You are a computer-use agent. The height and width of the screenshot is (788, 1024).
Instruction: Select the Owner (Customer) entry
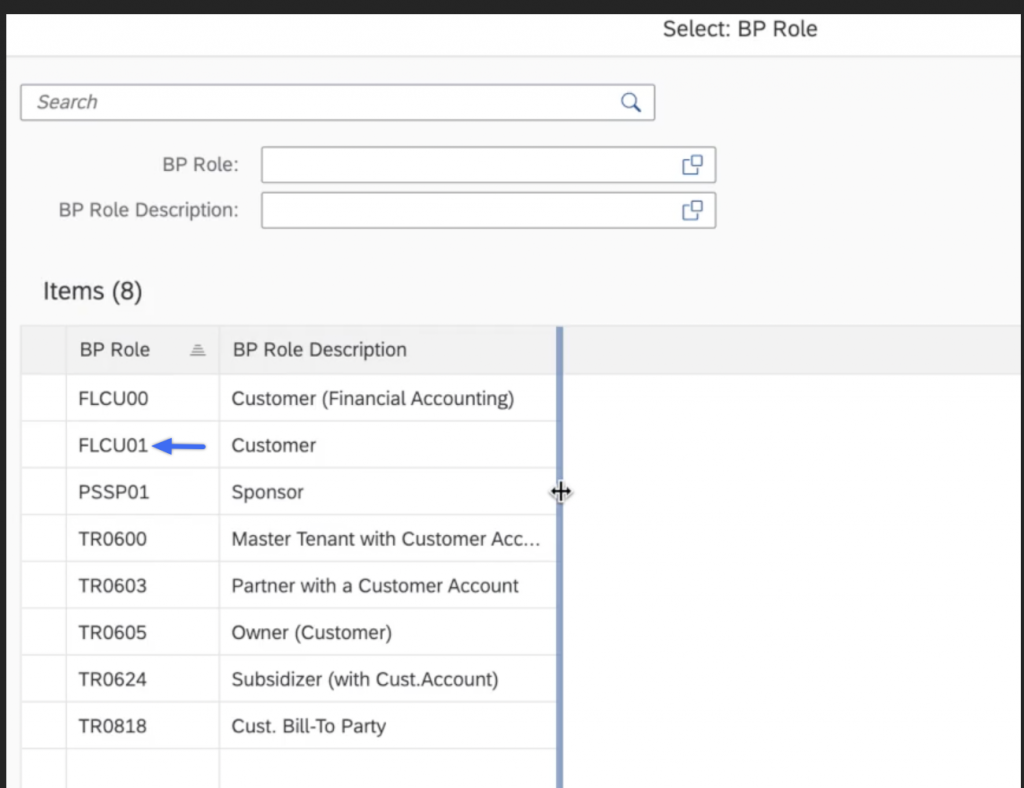(x=311, y=633)
